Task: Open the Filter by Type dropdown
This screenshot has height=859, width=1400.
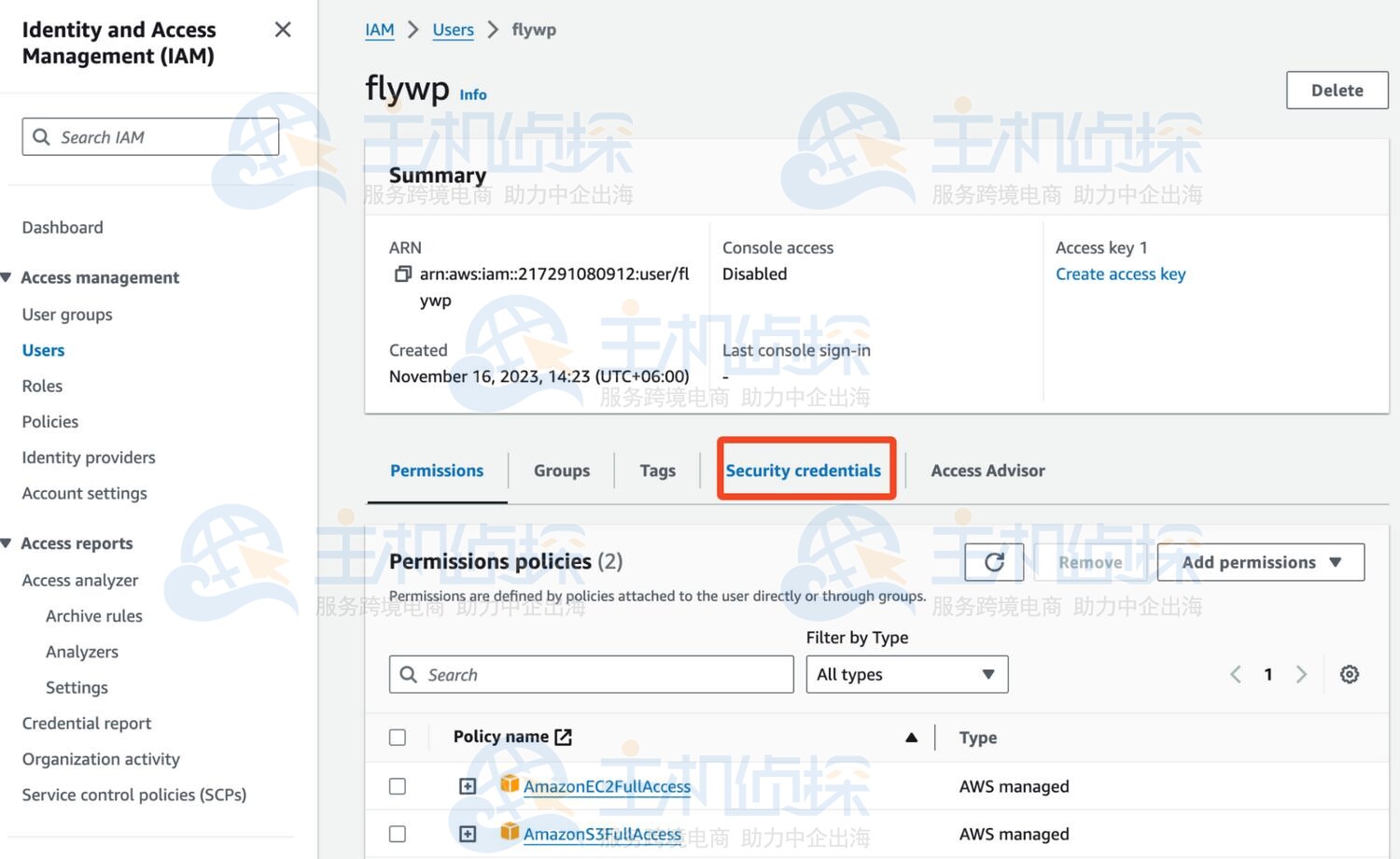Action: tap(907, 674)
